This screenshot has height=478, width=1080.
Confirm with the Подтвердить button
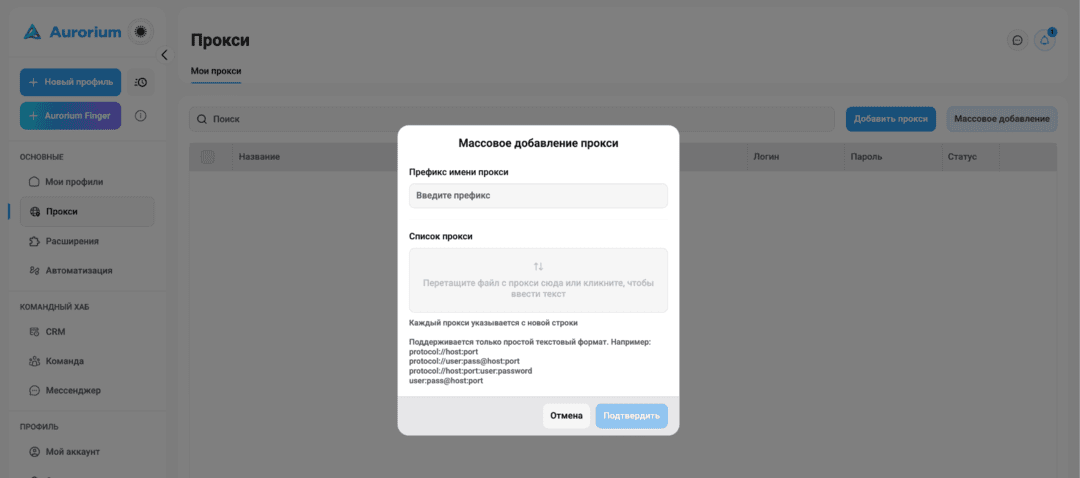[632, 416]
